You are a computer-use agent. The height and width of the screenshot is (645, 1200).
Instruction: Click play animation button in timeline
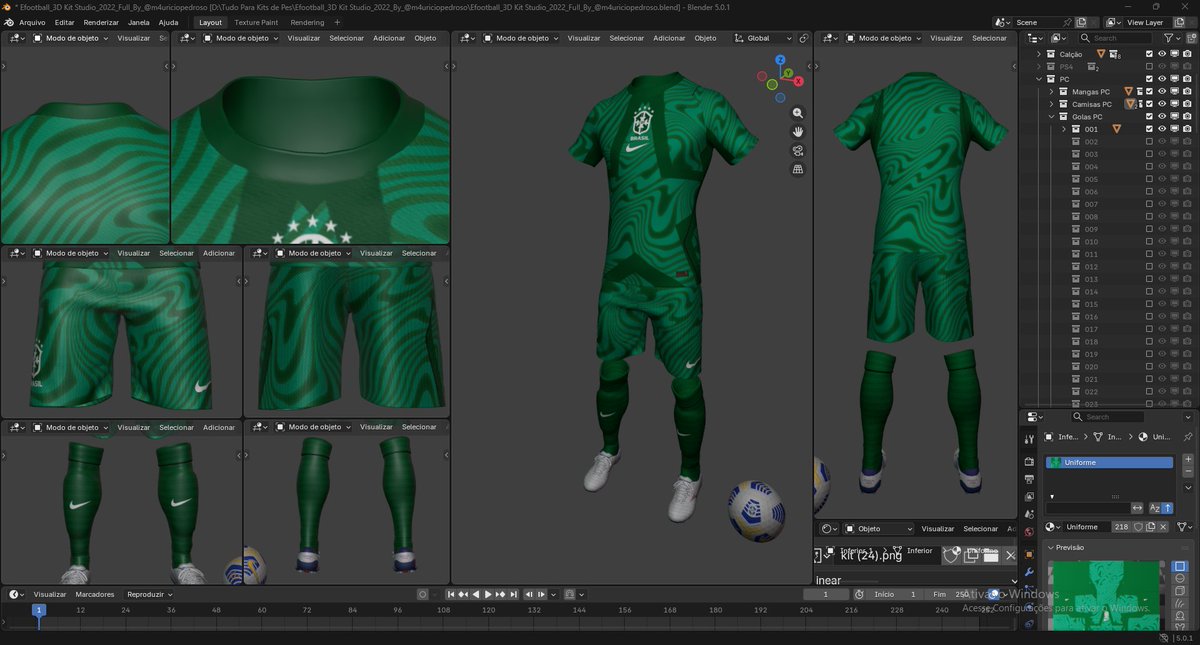pyautogui.click(x=488, y=594)
